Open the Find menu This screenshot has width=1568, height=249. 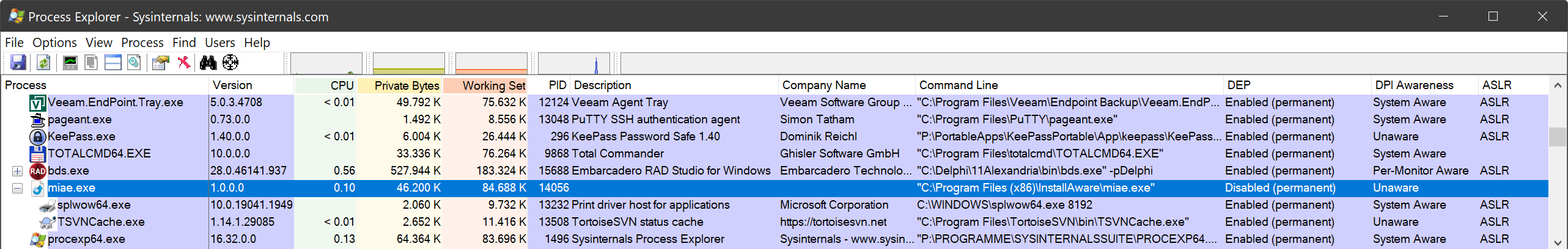coord(184,43)
